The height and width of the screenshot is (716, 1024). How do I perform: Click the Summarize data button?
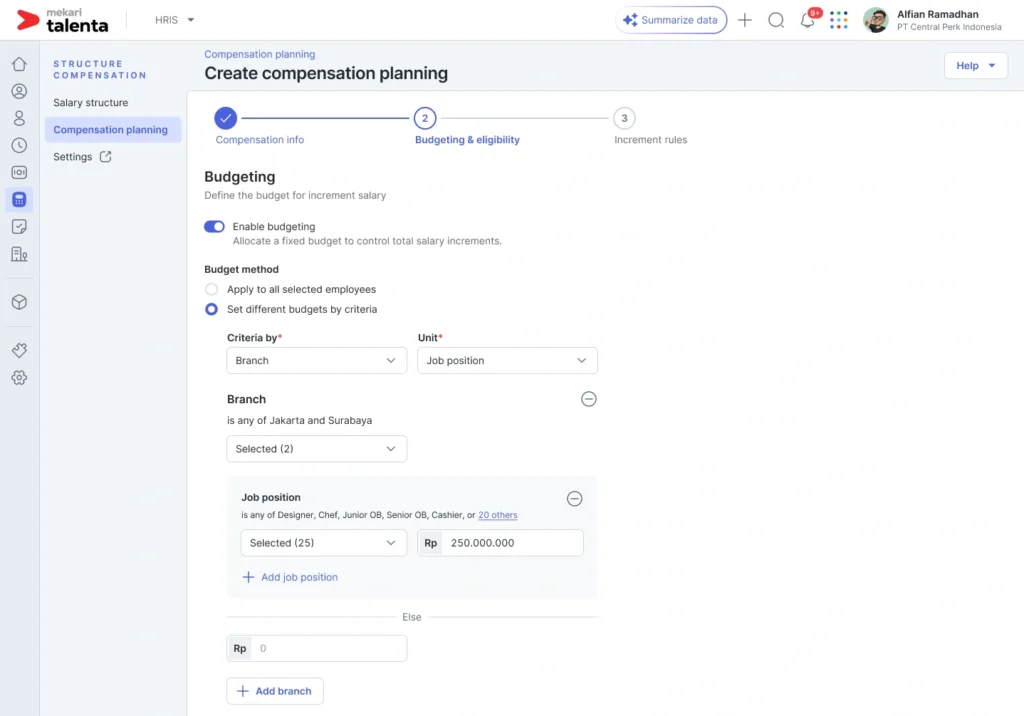coord(671,20)
